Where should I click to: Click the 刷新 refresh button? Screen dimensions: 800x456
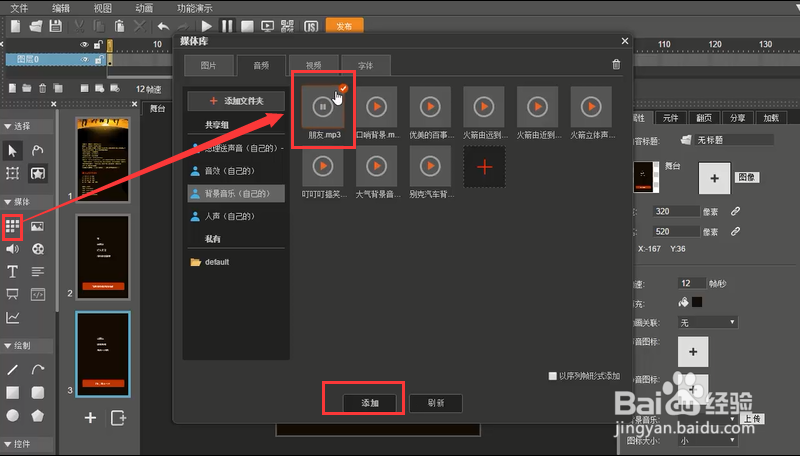436,403
